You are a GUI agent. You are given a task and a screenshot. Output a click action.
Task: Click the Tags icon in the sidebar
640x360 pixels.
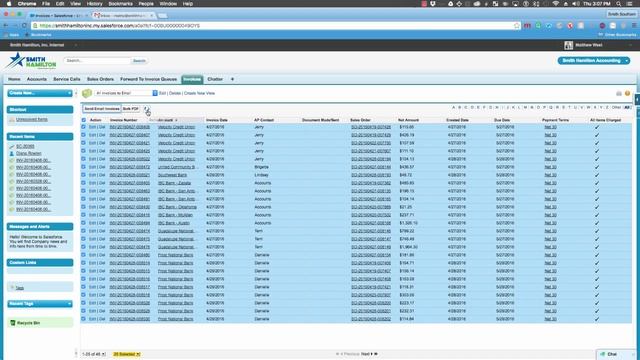pos(12,288)
